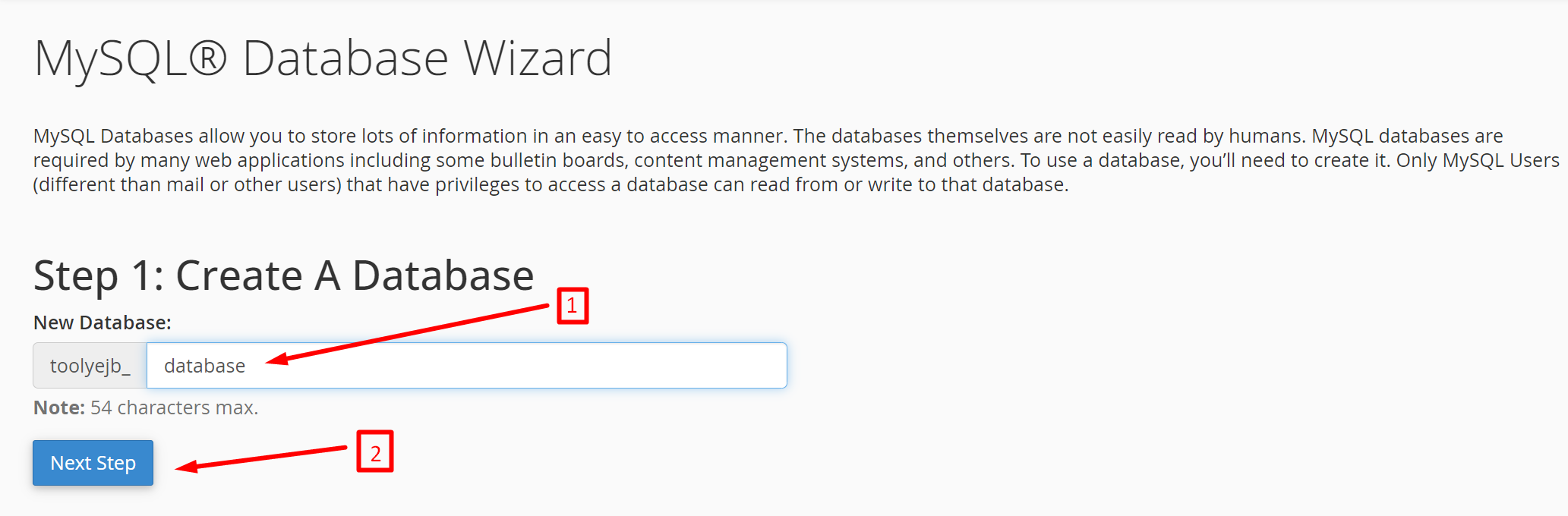
Task: Click the bold Note: label
Action: pos(59,407)
